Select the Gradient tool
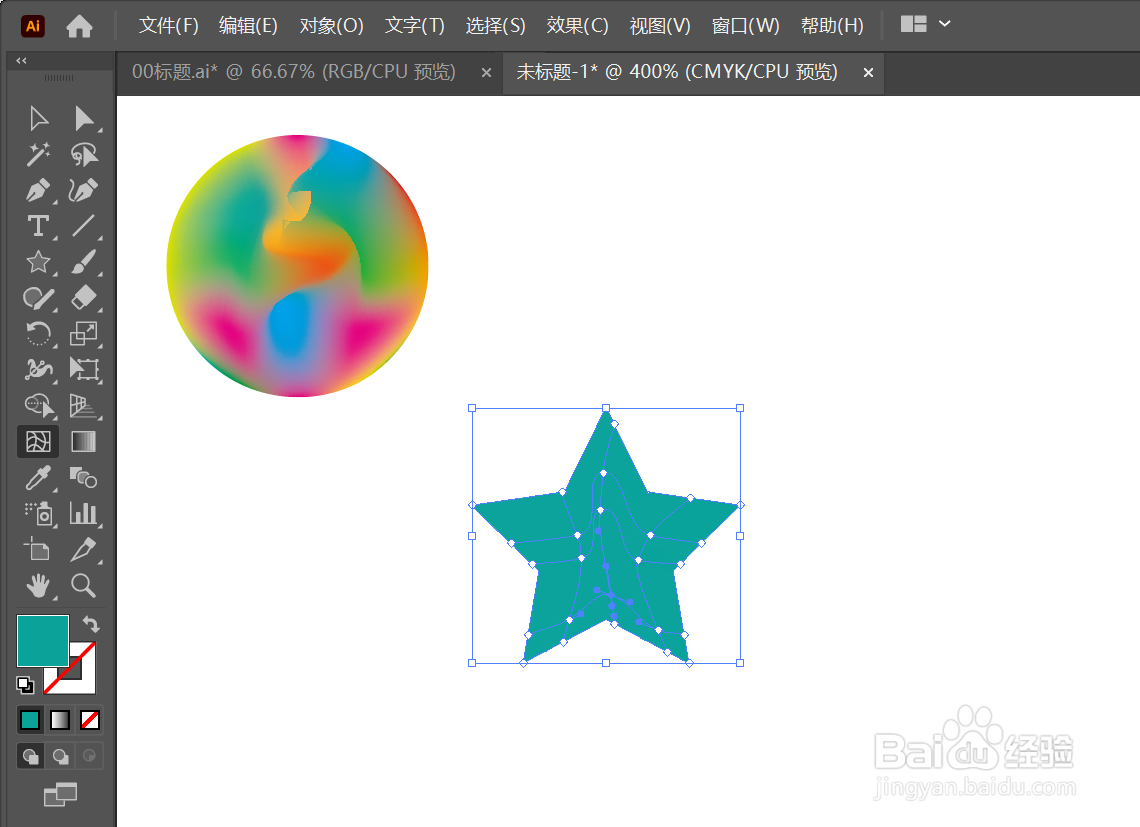Screen dimensions: 1140x827 [x=84, y=442]
